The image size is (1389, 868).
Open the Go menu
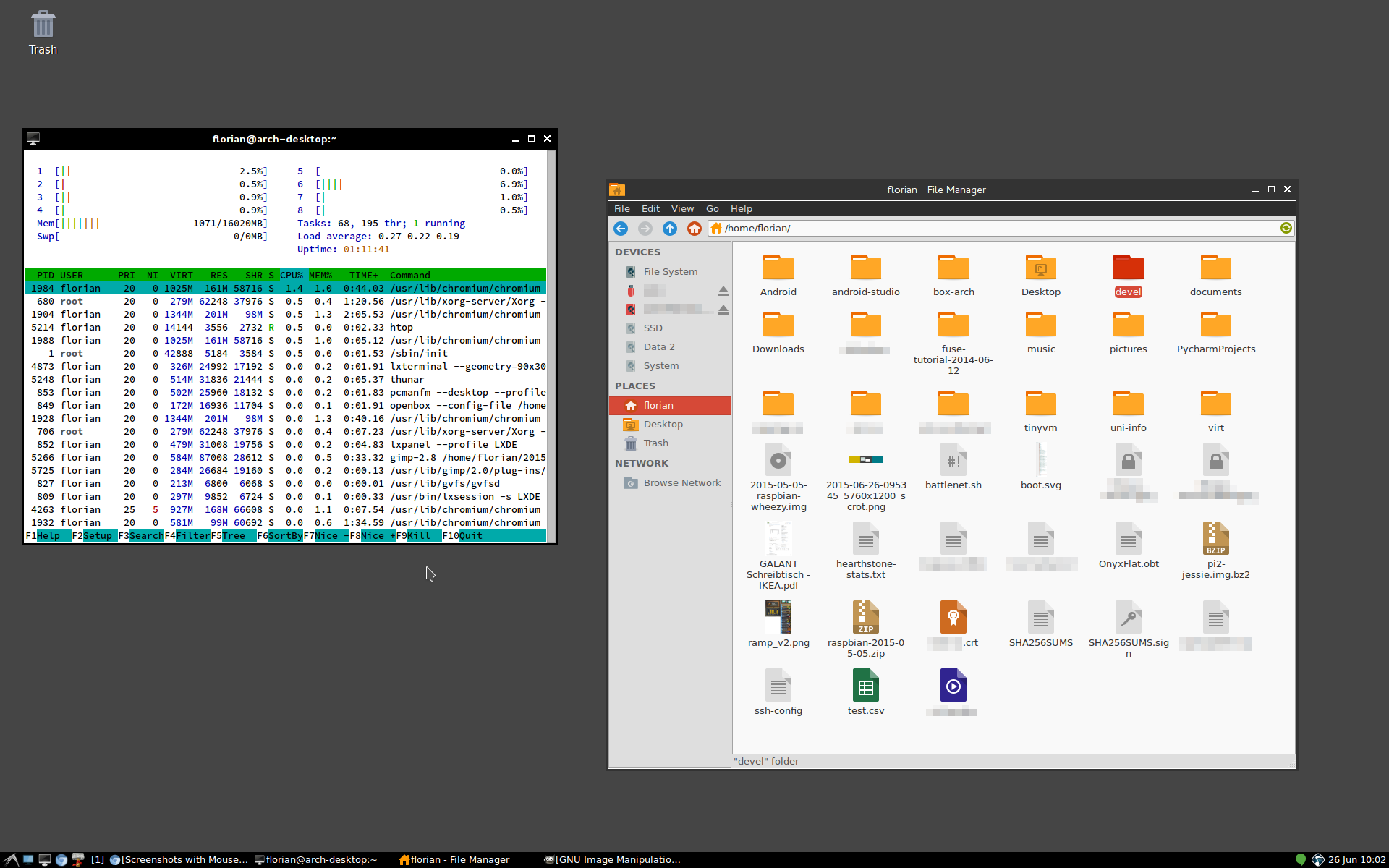click(712, 209)
